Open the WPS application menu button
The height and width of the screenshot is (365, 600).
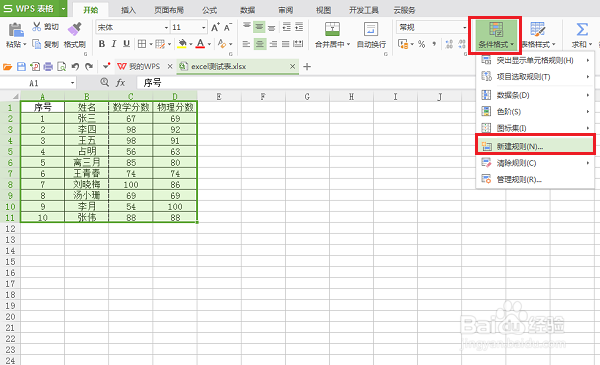tap(33, 8)
